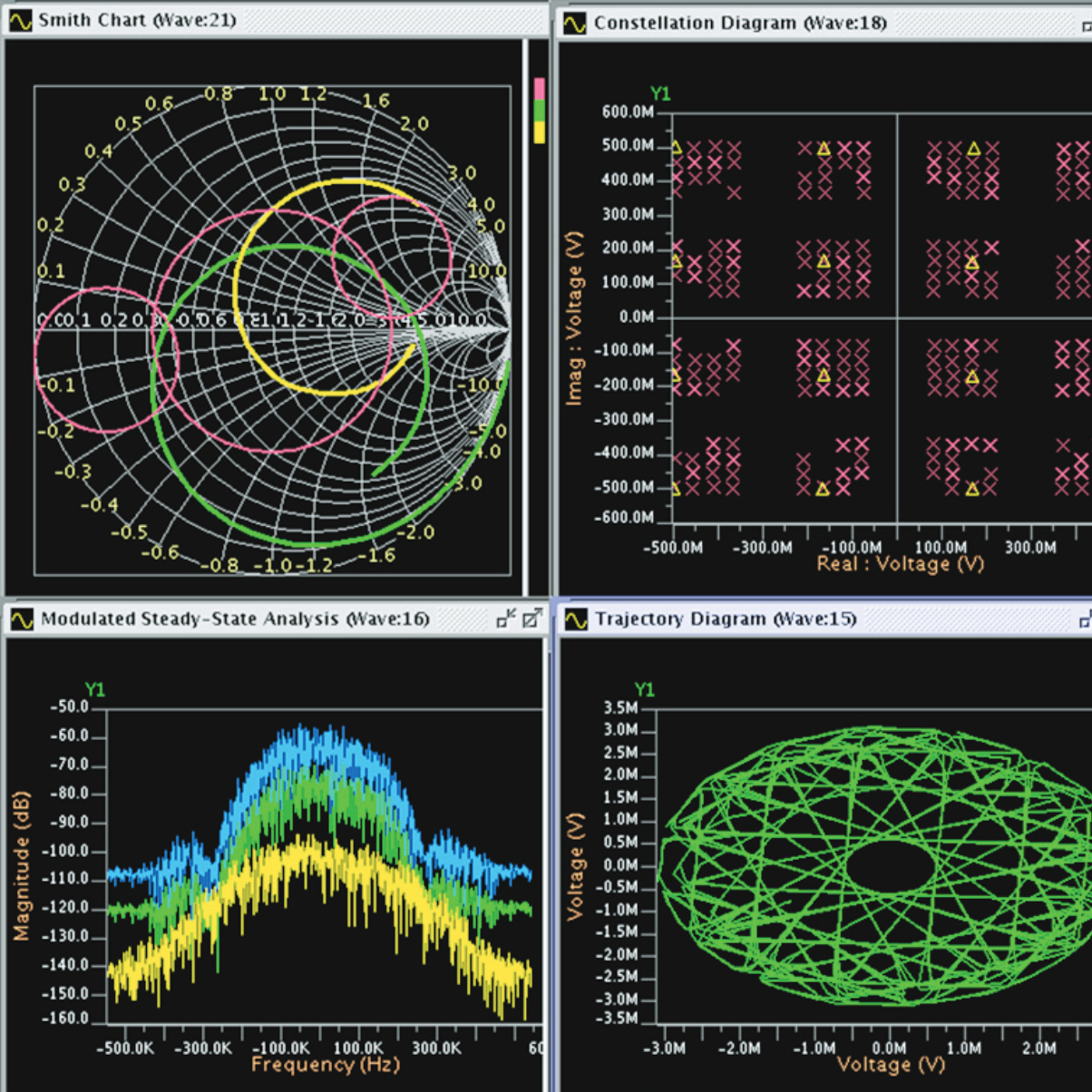Click the -160.0 magnitude tick value
This screenshot has height=1092, width=1092.
(x=65, y=1019)
